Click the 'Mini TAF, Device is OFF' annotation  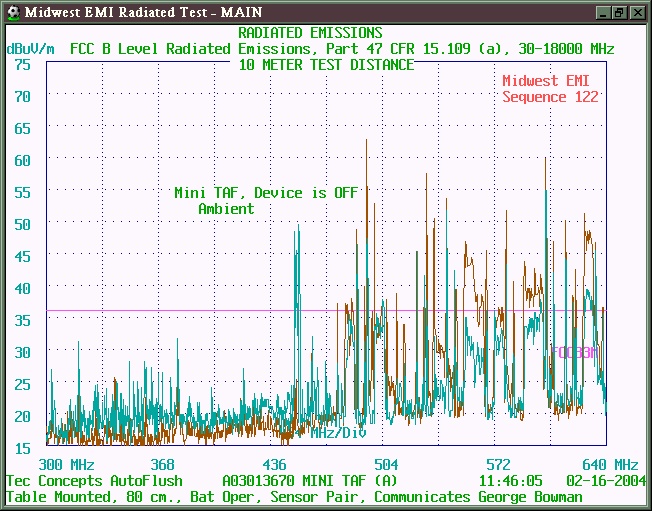pyautogui.click(x=265, y=193)
